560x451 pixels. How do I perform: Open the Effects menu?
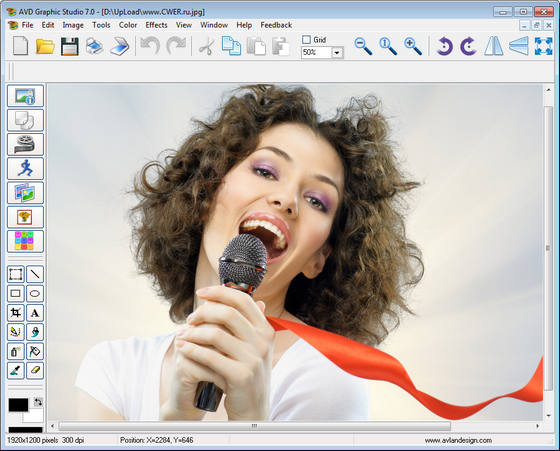tap(156, 25)
